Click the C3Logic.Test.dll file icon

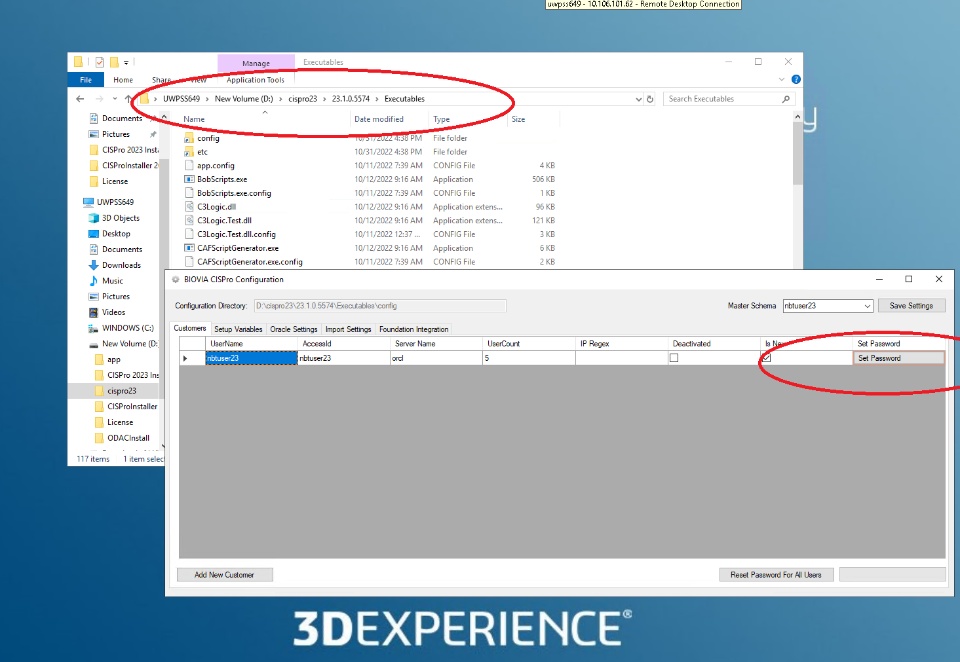[x=189, y=220]
